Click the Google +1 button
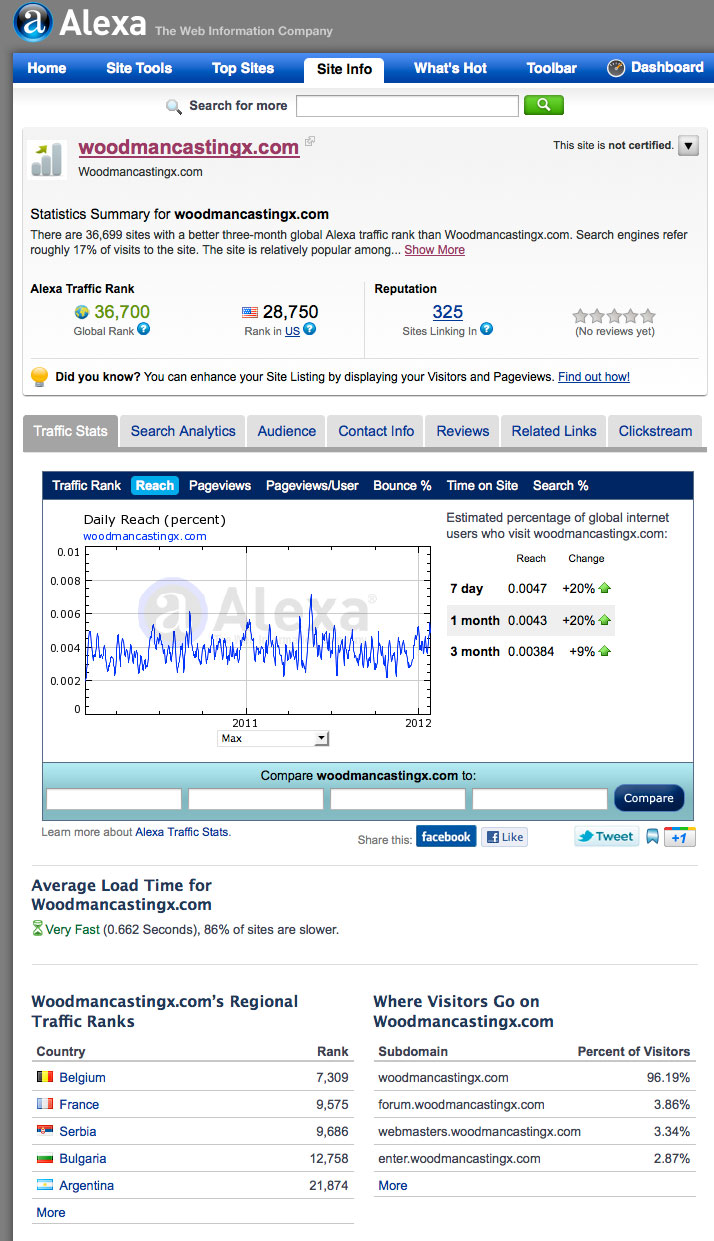The image size is (714, 1241). (680, 837)
